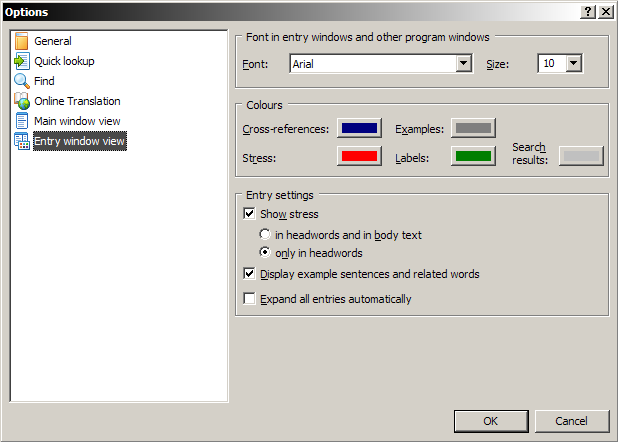Open the Font dropdown showing Arial

(463, 64)
